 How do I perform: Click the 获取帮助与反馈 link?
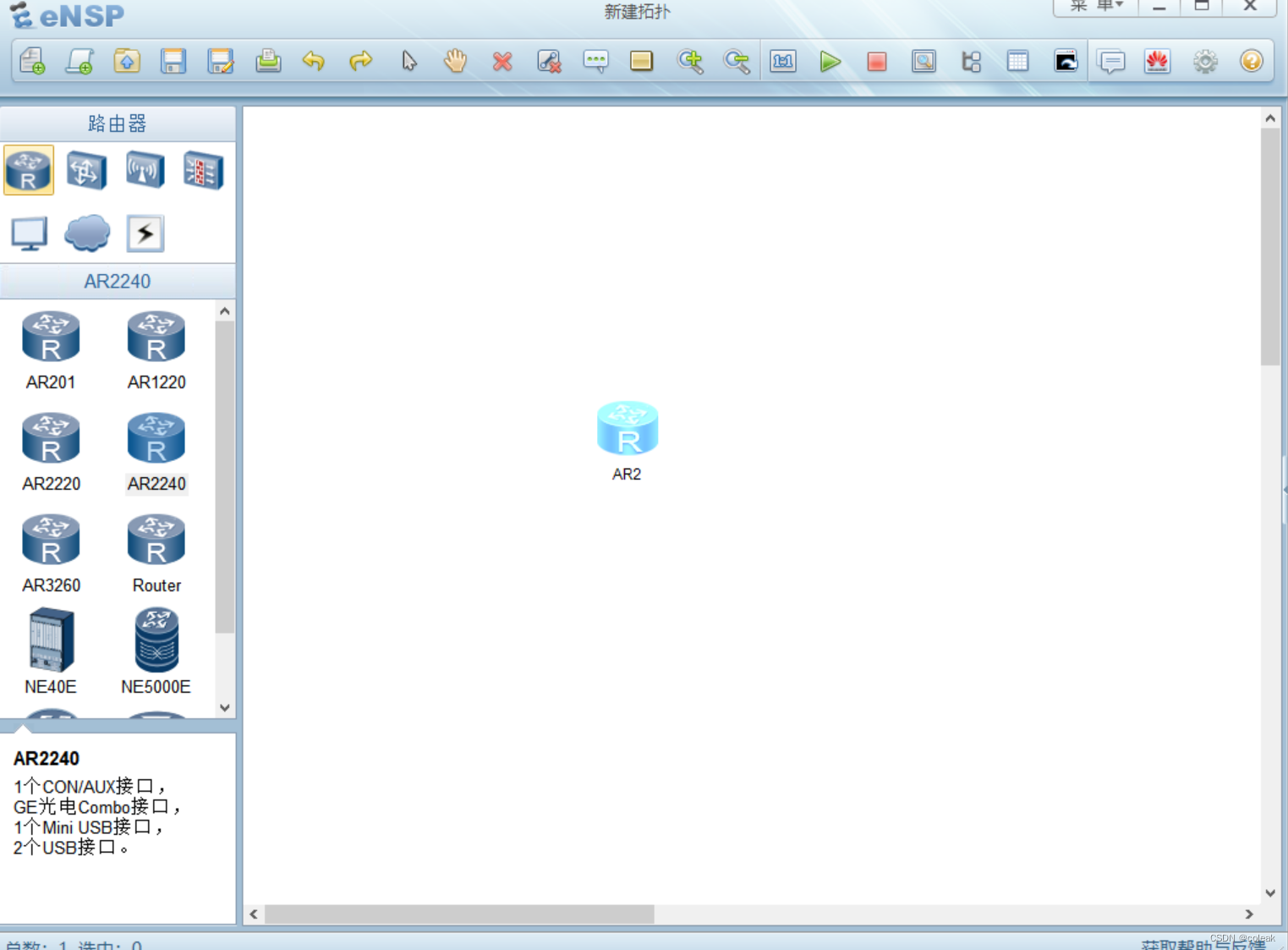click(x=1203, y=944)
